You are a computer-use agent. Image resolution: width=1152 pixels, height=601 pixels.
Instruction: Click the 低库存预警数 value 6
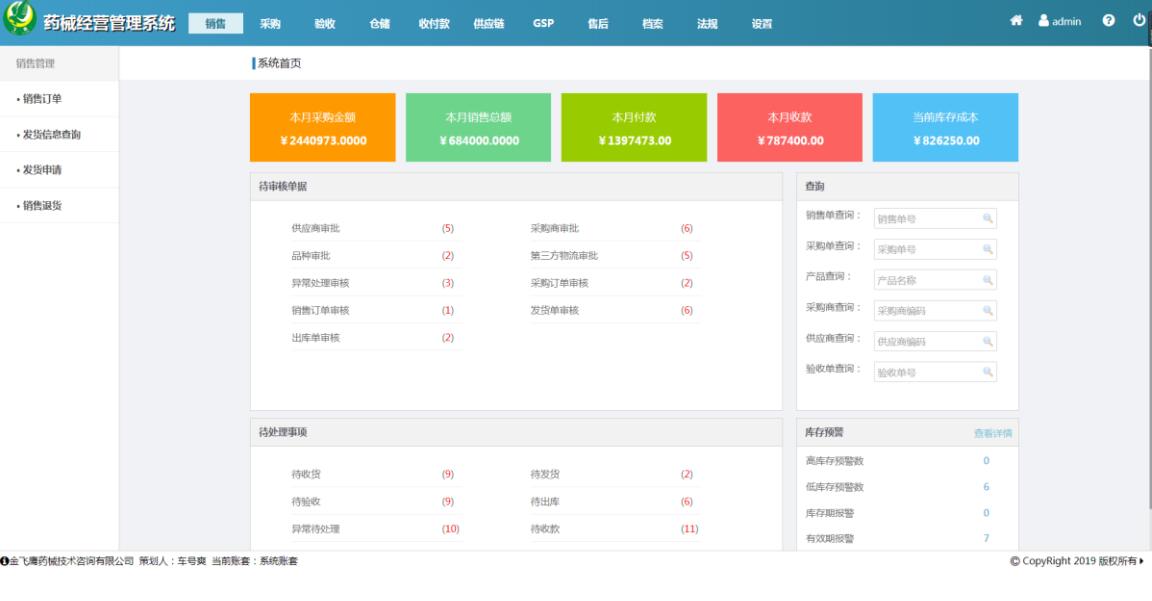(x=986, y=486)
